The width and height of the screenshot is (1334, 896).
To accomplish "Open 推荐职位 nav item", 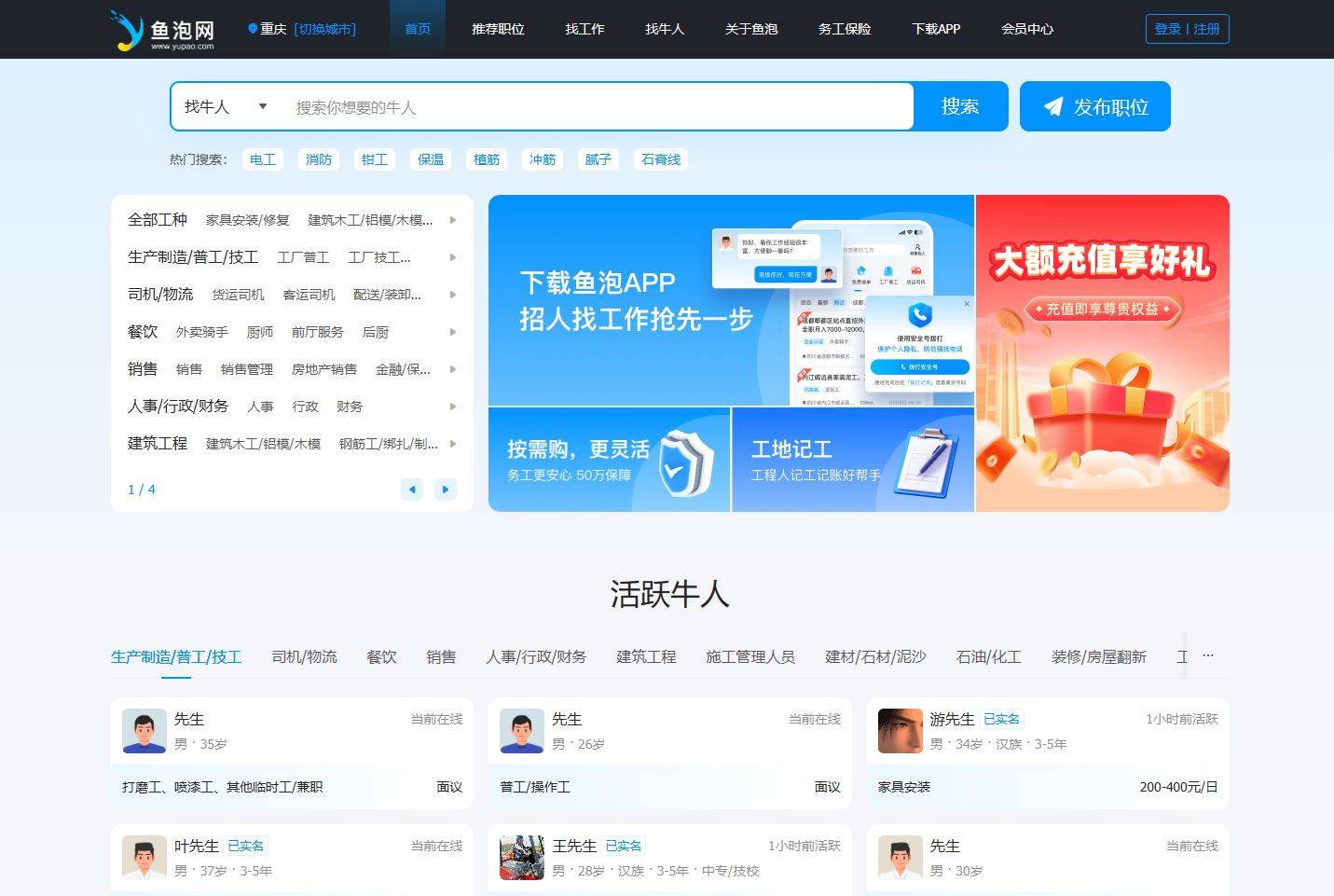I will 498,29.
